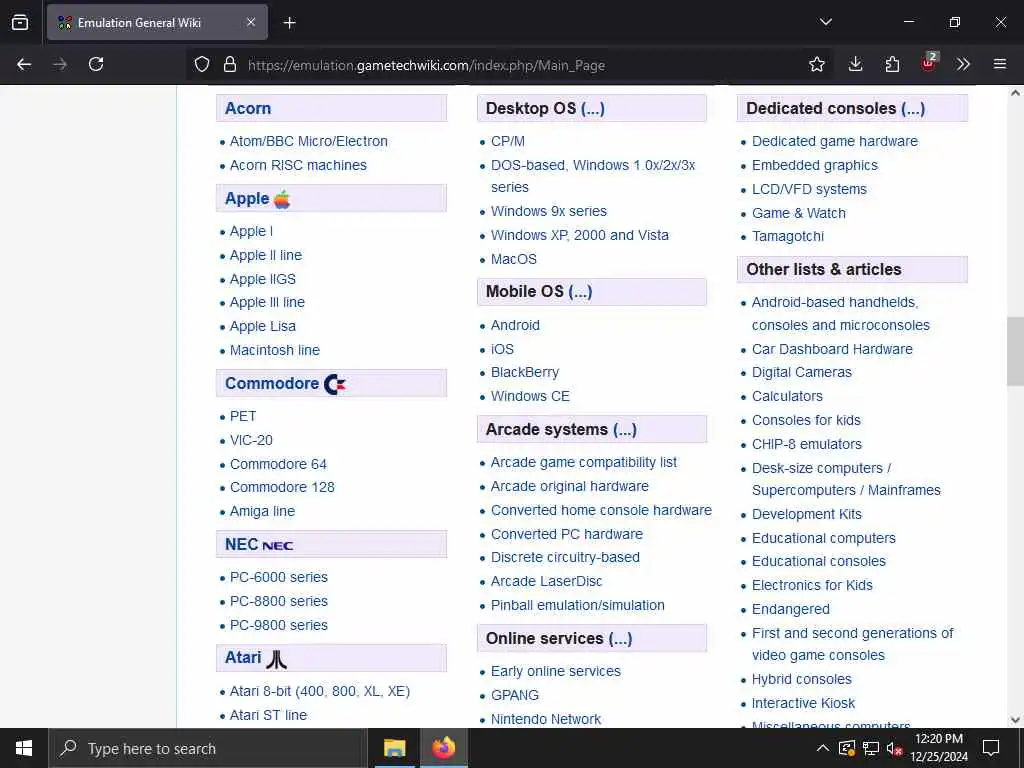Click the site security padlock icon

coord(229,64)
